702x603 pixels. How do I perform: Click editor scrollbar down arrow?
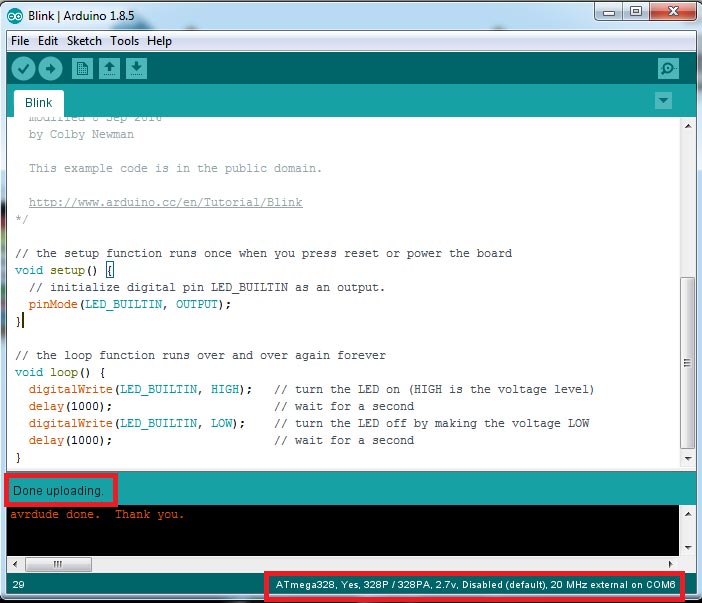pyautogui.click(x=688, y=458)
